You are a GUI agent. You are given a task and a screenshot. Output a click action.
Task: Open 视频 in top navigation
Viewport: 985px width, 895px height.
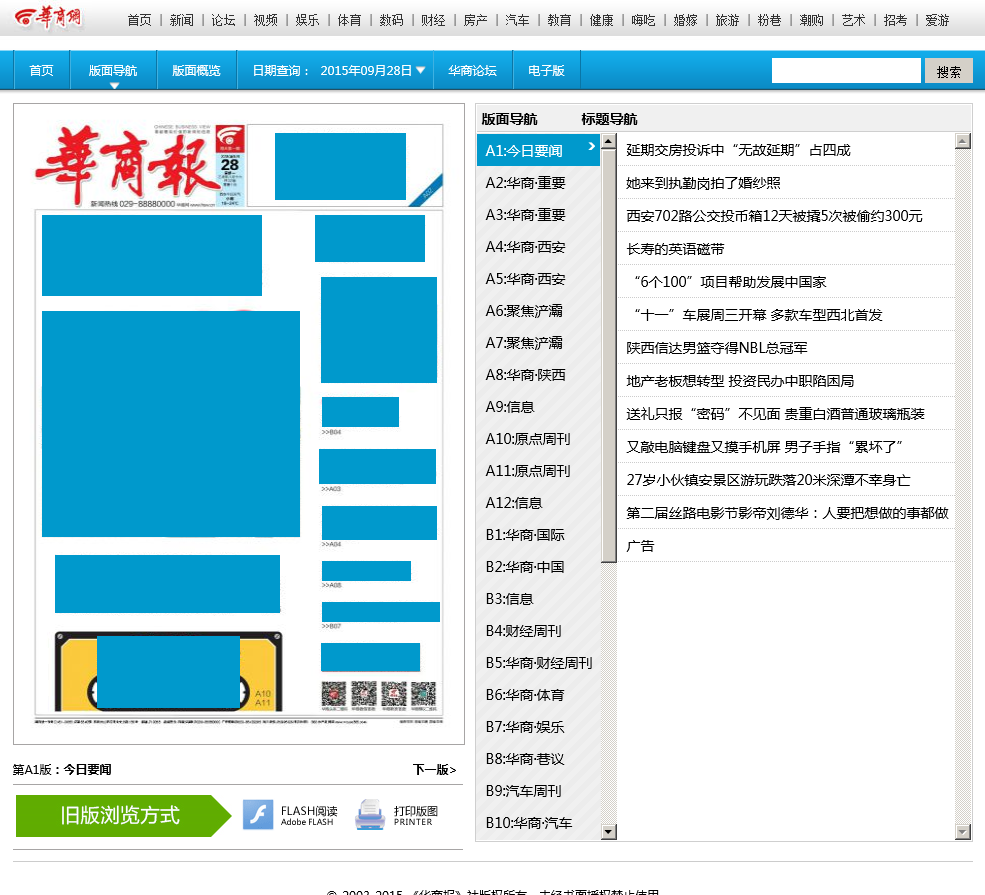click(x=265, y=20)
